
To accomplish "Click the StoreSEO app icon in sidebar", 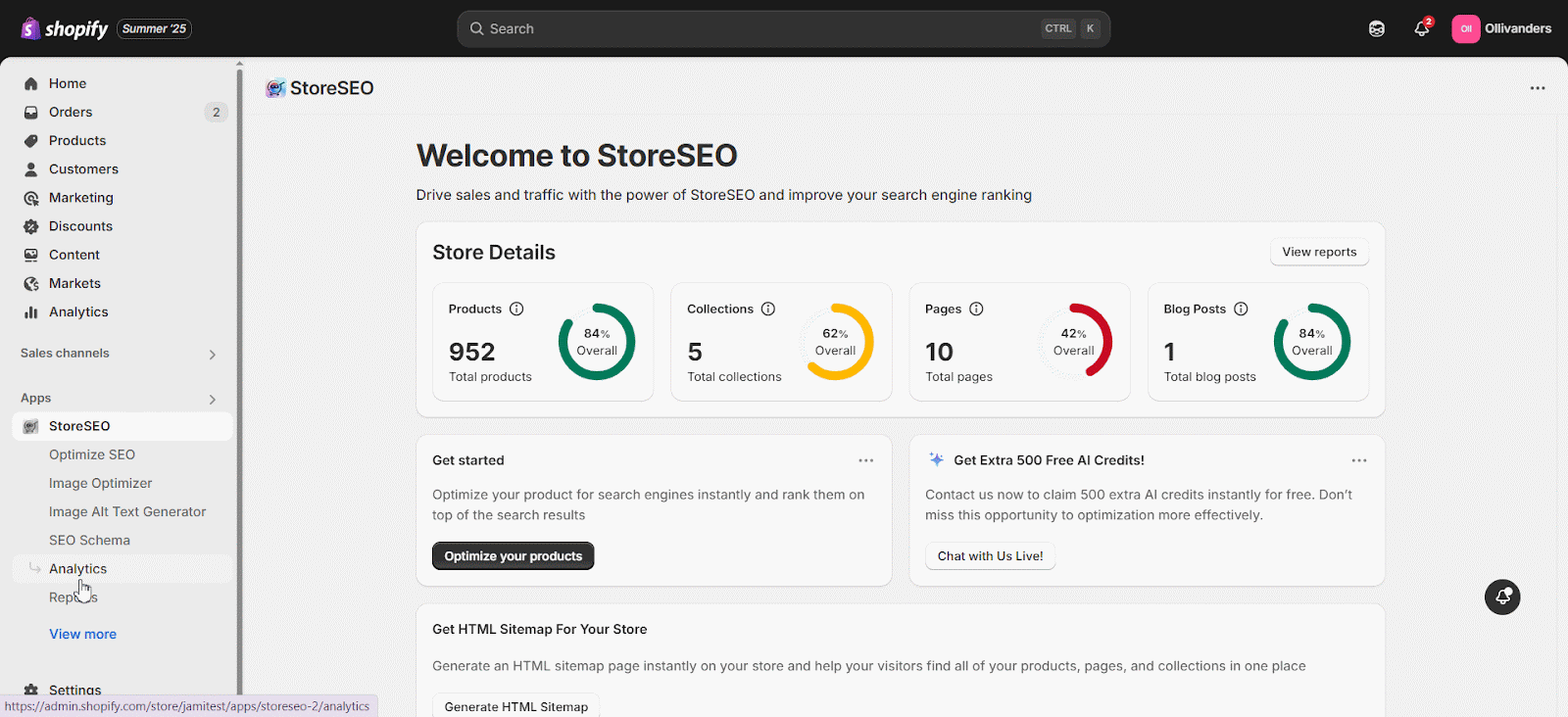I will (x=31, y=426).
